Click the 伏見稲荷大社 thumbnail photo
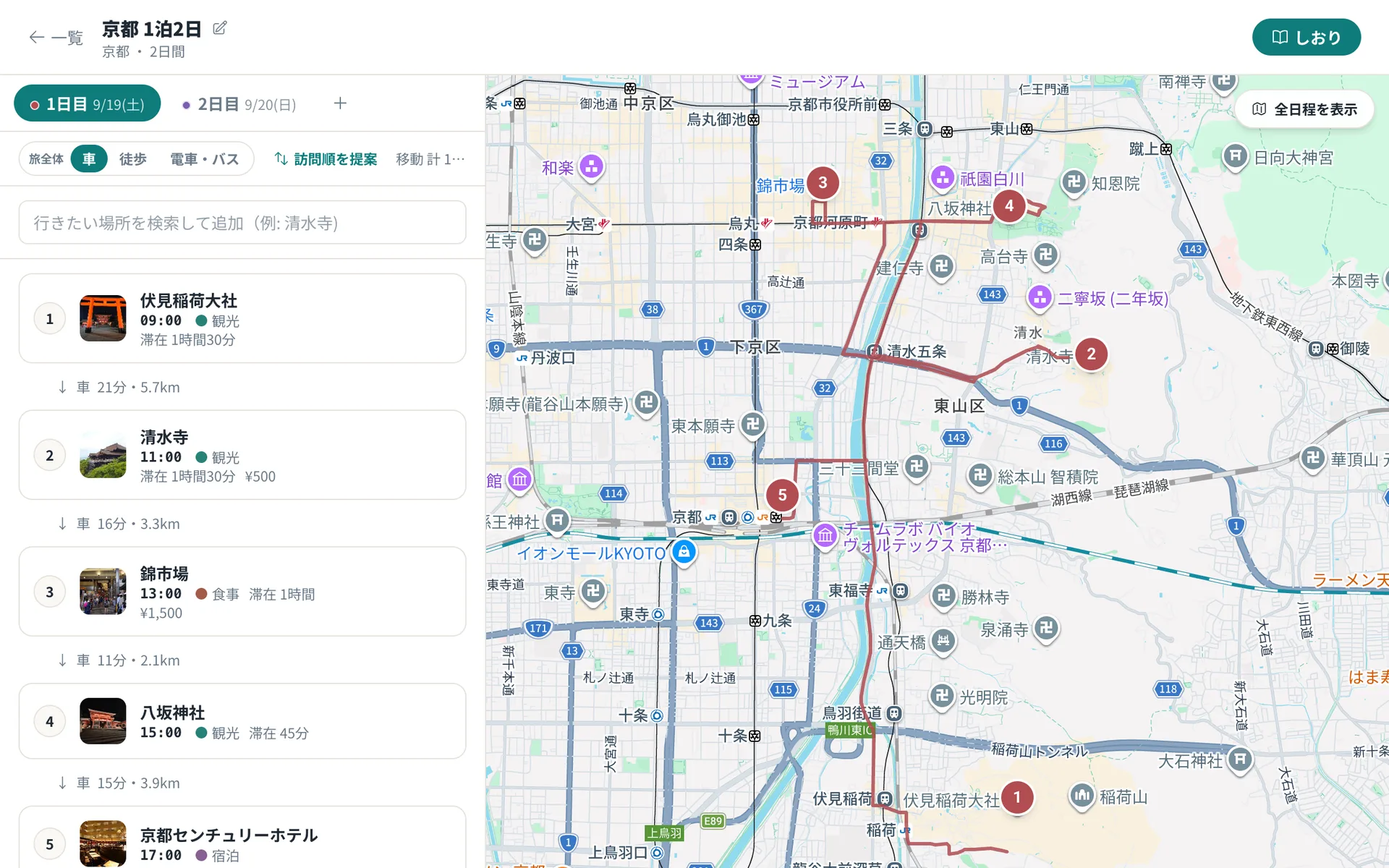This screenshot has height=868, width=1389. pos(103,318)
